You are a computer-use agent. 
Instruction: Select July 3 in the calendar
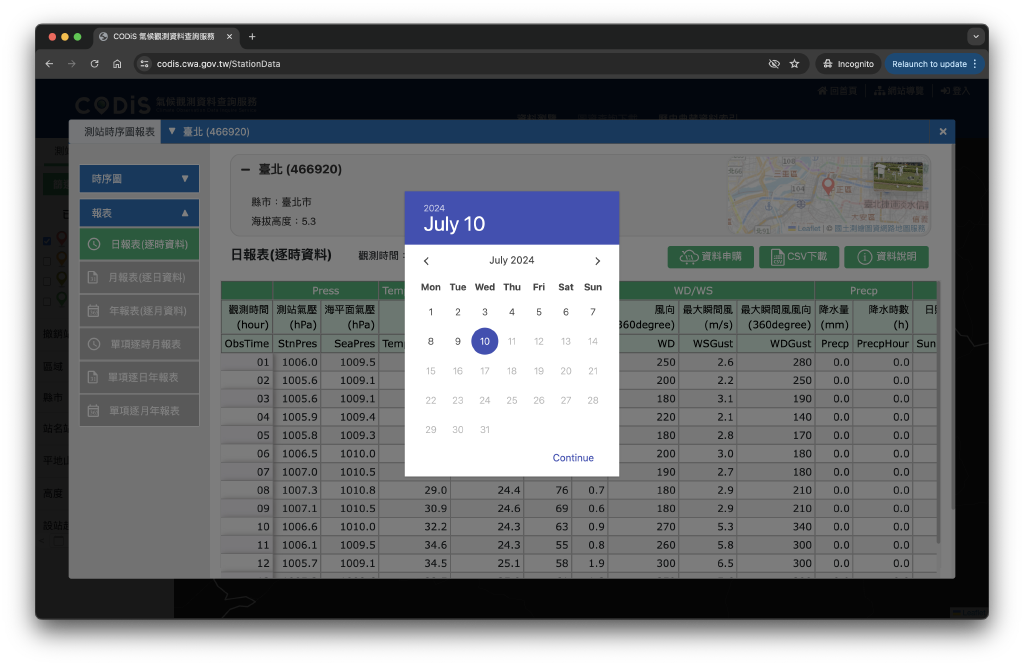pos(485,312)
